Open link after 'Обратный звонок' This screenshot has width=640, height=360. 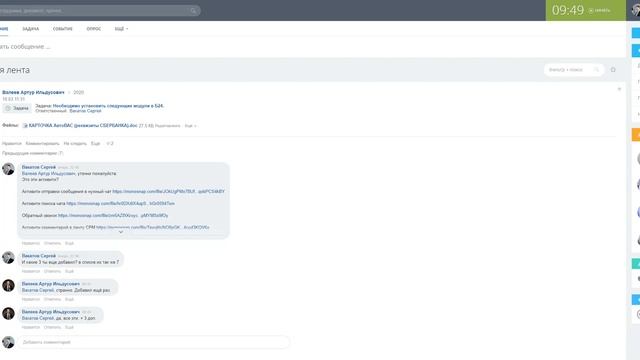click(113, 216)
